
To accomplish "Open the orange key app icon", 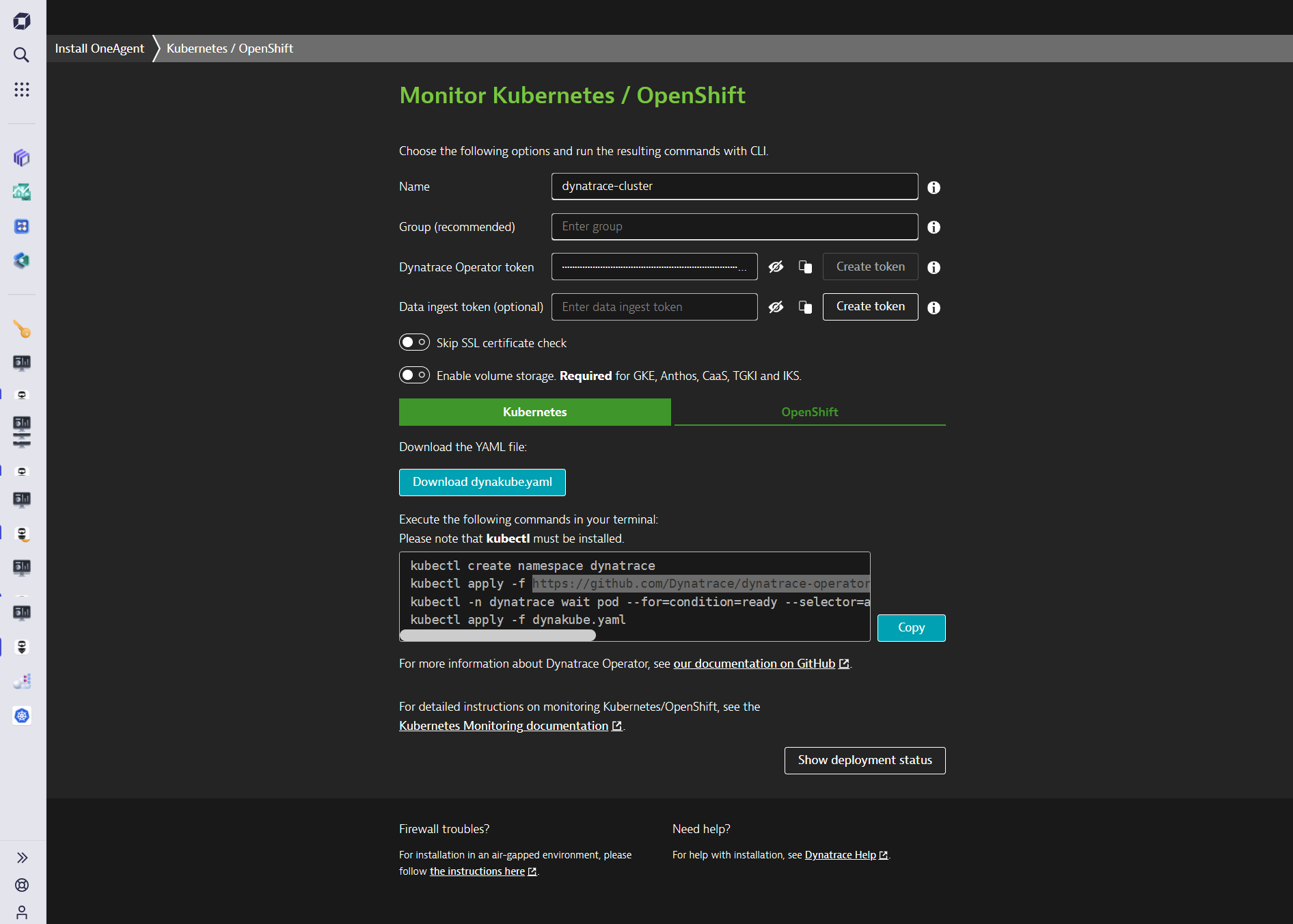I will click(22, 329).
